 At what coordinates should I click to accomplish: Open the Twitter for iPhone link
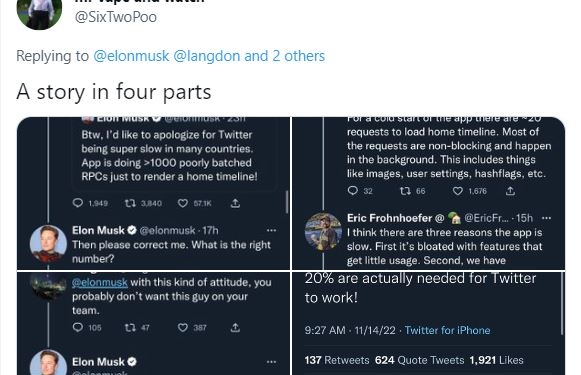[x=447, y=330]
